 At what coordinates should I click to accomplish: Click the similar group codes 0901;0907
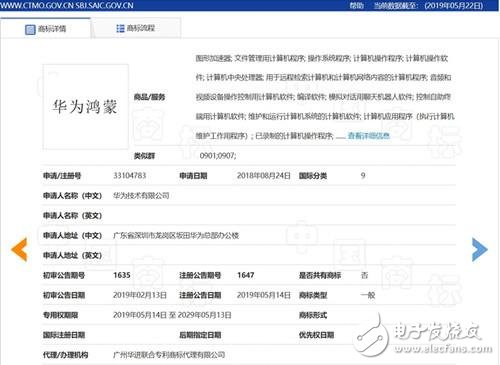[x=218, y=156]
